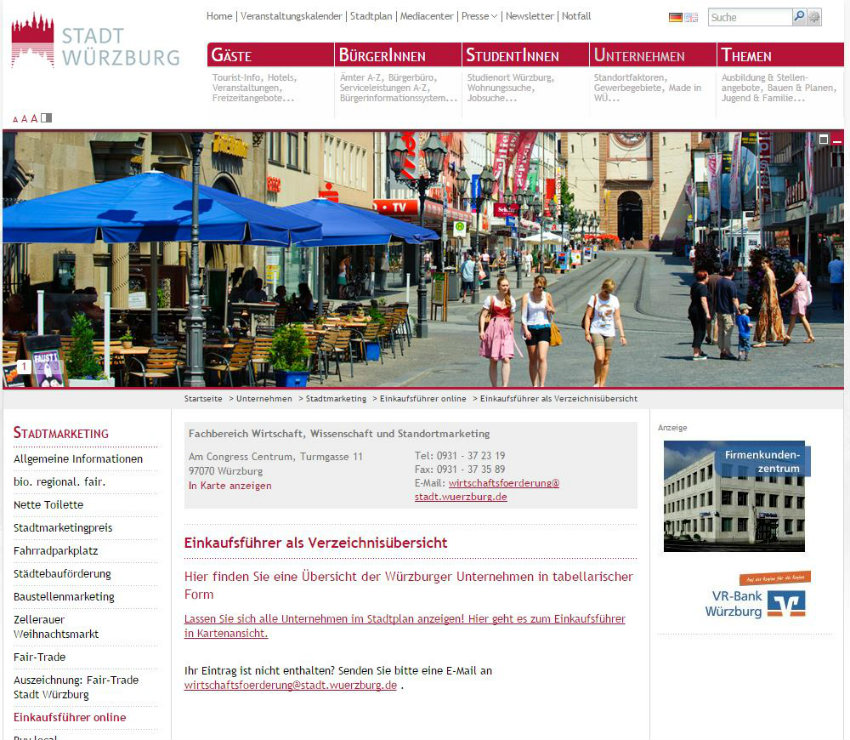Screen dimensions: 850x740
Task: Click Startseite in the breadcrumb
Action: [203, 398]
